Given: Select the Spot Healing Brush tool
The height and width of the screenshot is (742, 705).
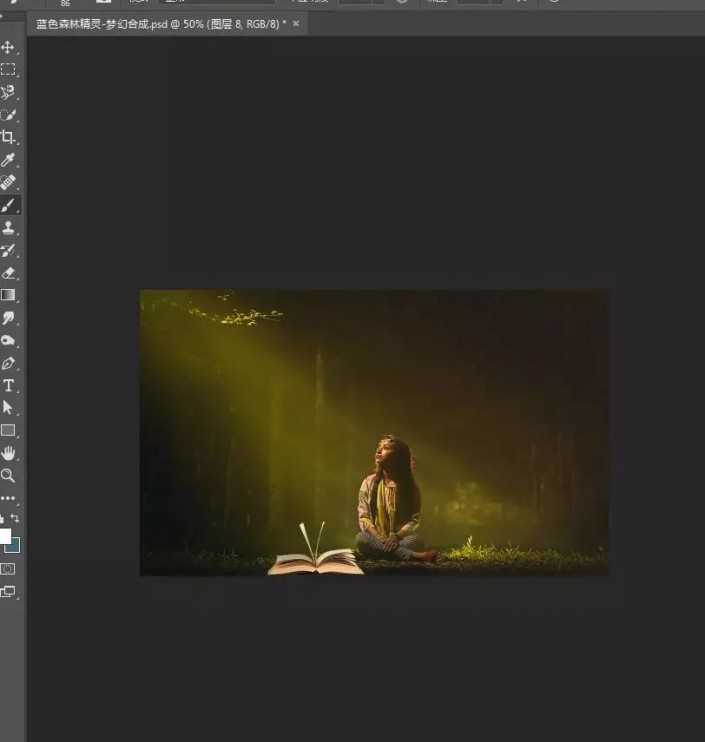Looking at the screenshot, I should tap(8, 182).
